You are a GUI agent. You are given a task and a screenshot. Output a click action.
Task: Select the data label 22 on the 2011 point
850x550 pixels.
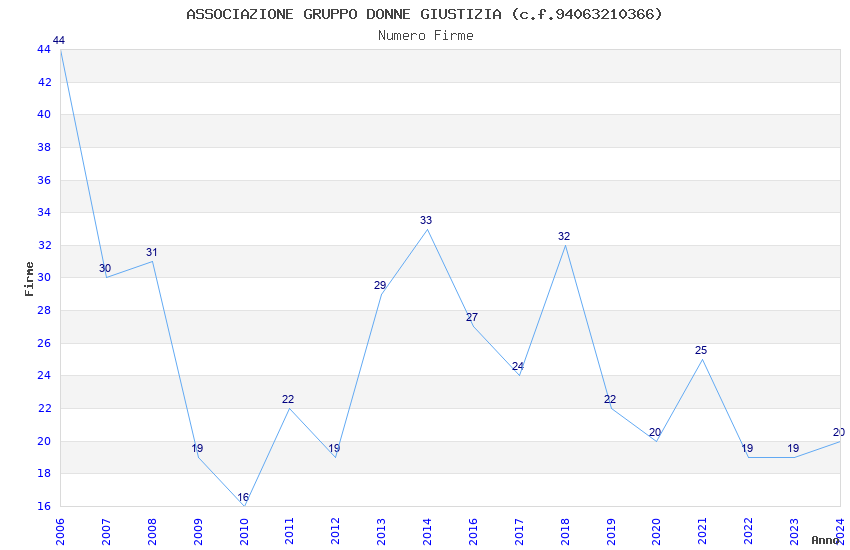tap(288, 399)
